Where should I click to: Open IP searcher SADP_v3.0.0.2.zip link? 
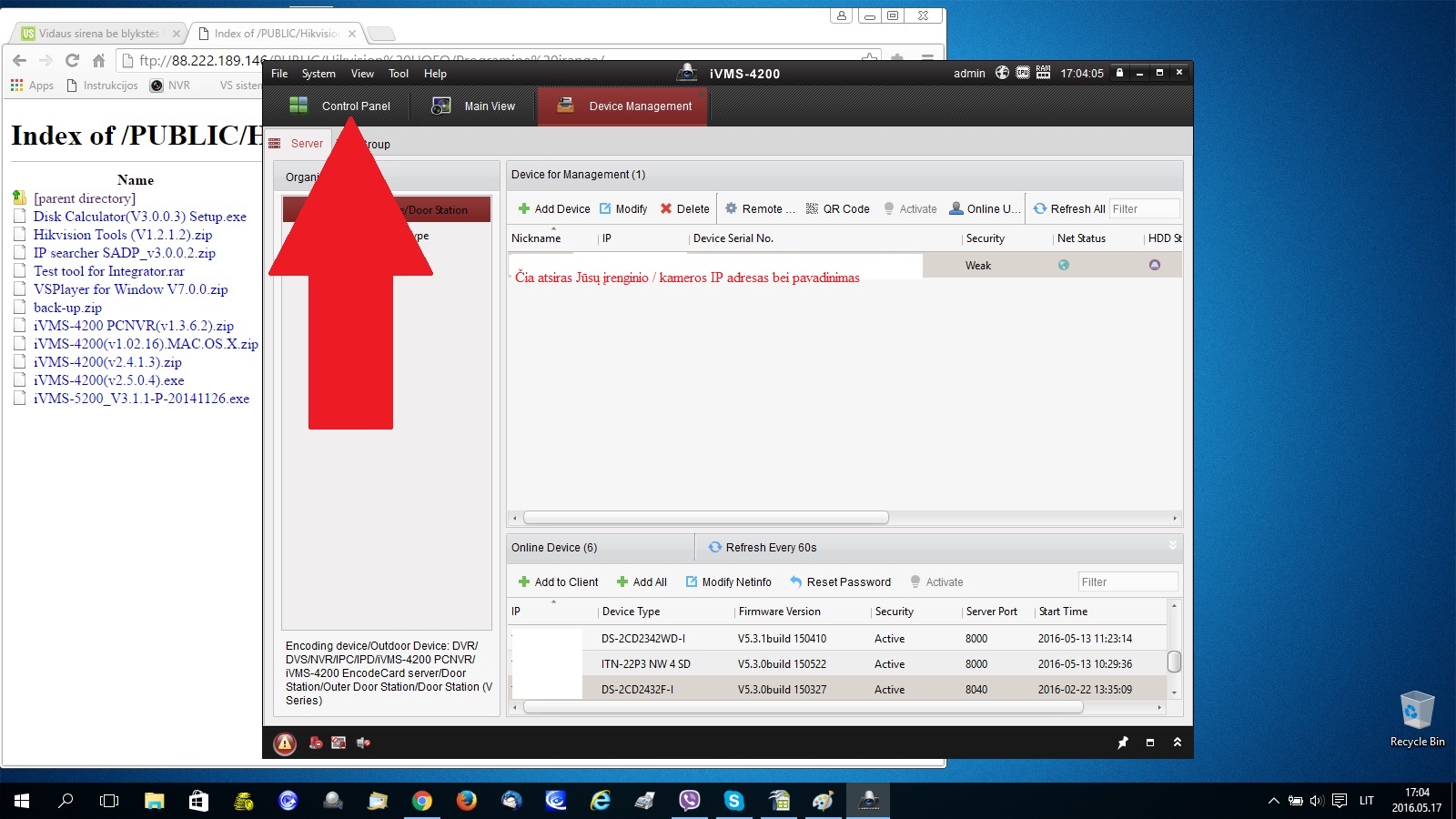125,253
